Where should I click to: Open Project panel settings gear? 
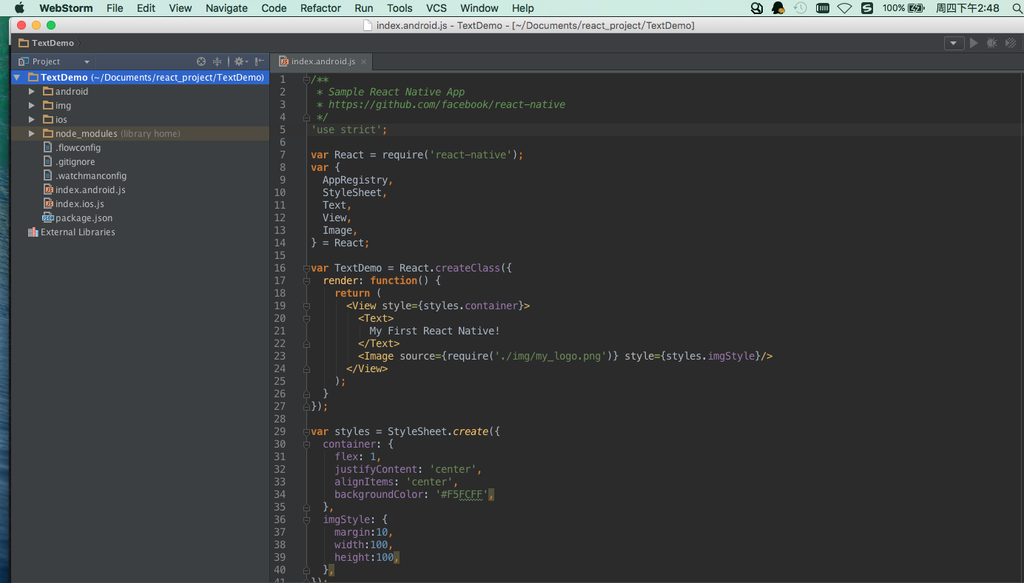tap(240, 61)
